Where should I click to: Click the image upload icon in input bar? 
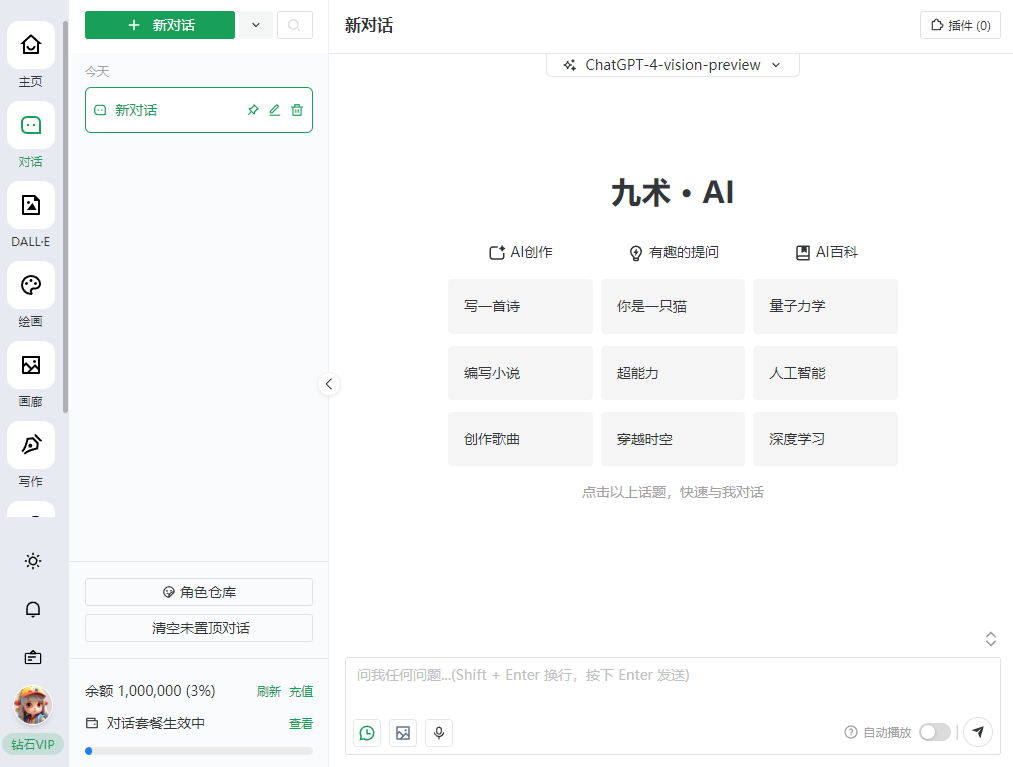point(402,733)
